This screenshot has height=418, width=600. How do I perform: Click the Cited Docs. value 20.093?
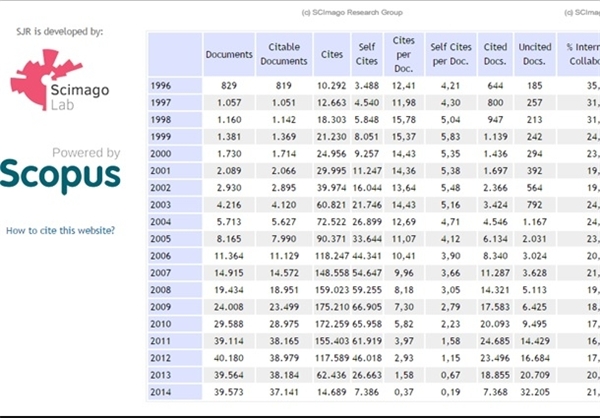[x=495, y=324]
